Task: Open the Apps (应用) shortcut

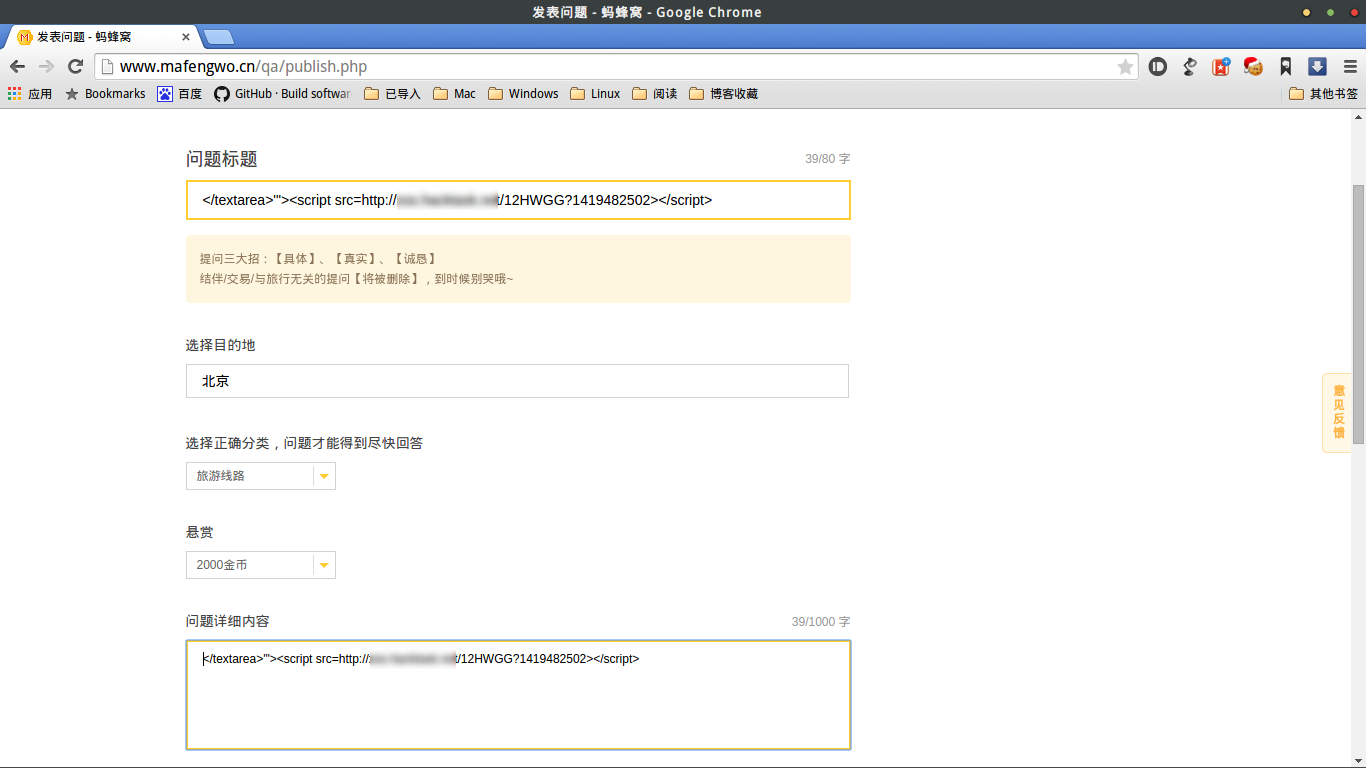Action: 30,94
